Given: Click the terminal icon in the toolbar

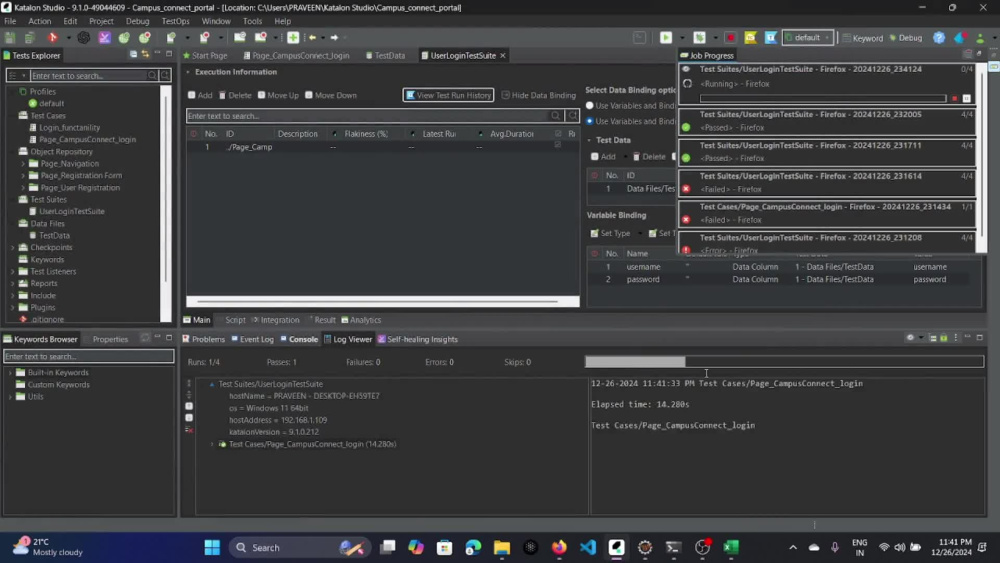Looking at the screenshot, I should [x=640, y=38].
